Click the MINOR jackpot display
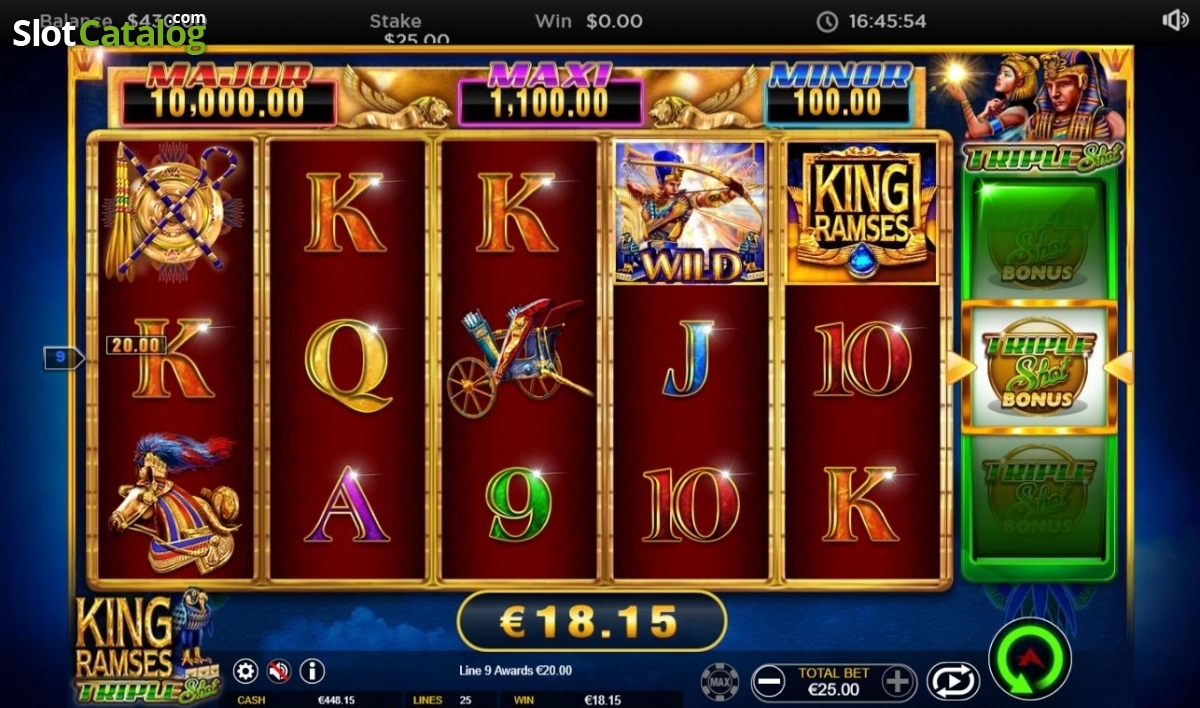1200x708 pixels. pos(840,92)
